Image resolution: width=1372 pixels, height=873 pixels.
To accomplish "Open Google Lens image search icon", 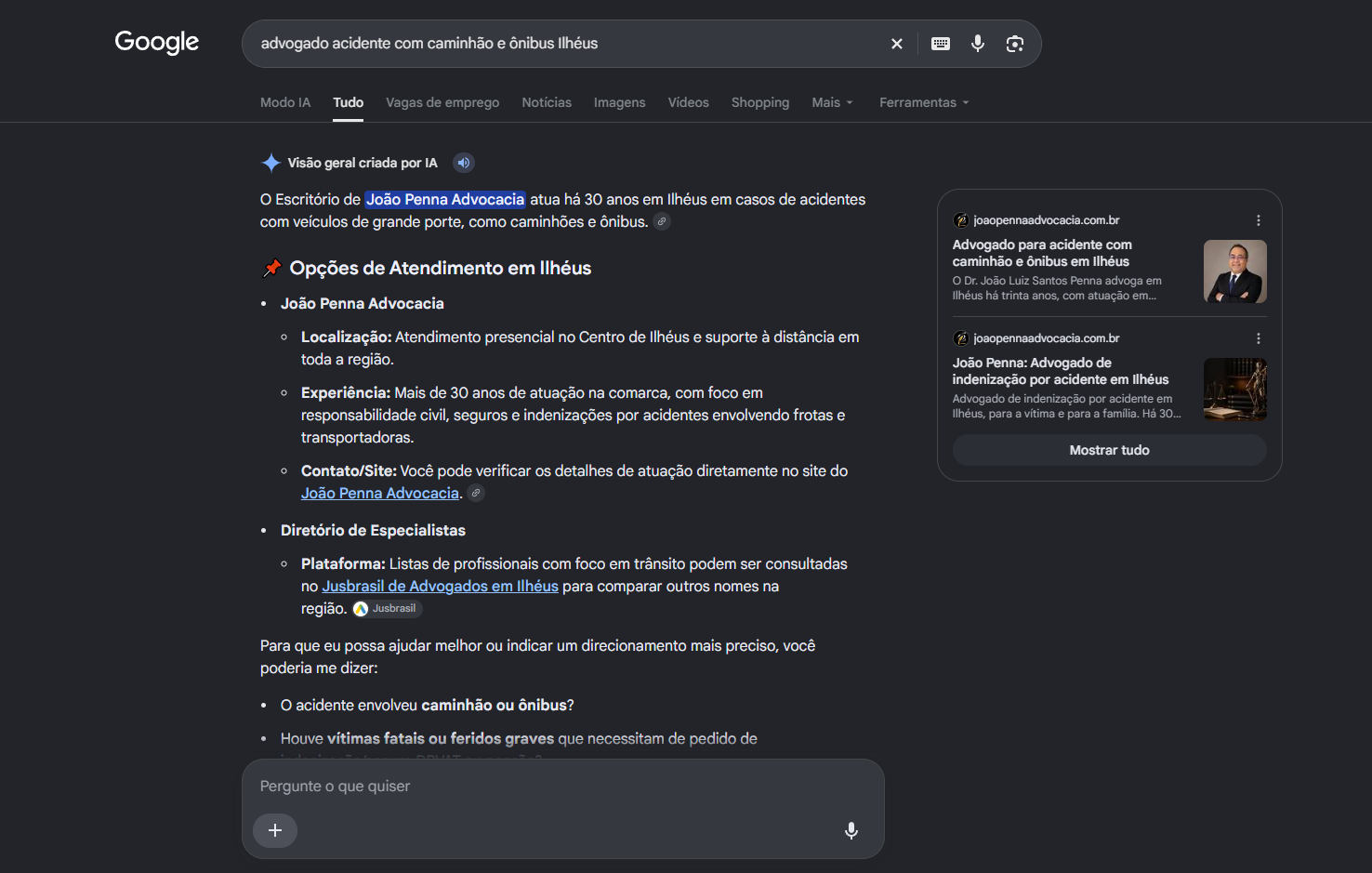I will point(1015,44).
